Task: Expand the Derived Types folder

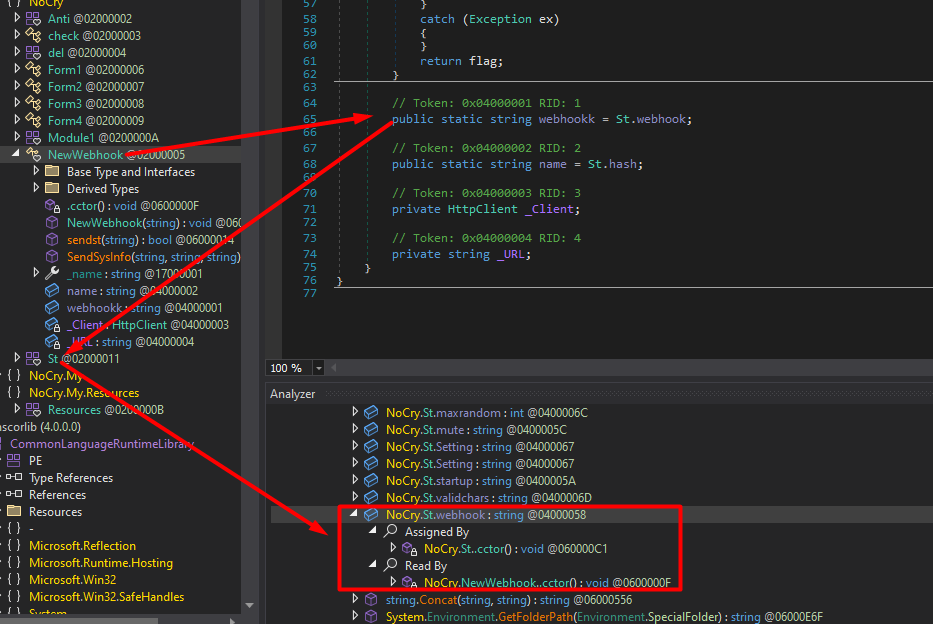Action: click(x=37, y=189)
